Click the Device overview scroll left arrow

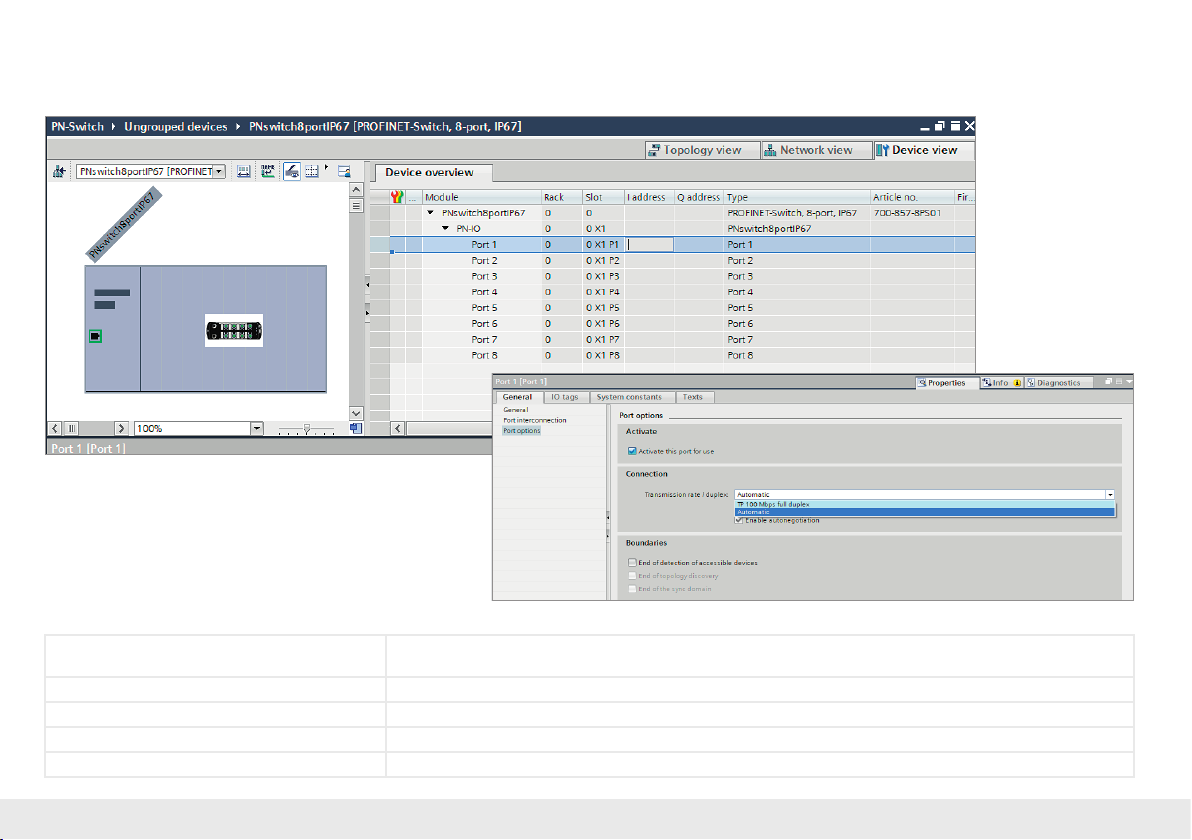coord(398,429)
